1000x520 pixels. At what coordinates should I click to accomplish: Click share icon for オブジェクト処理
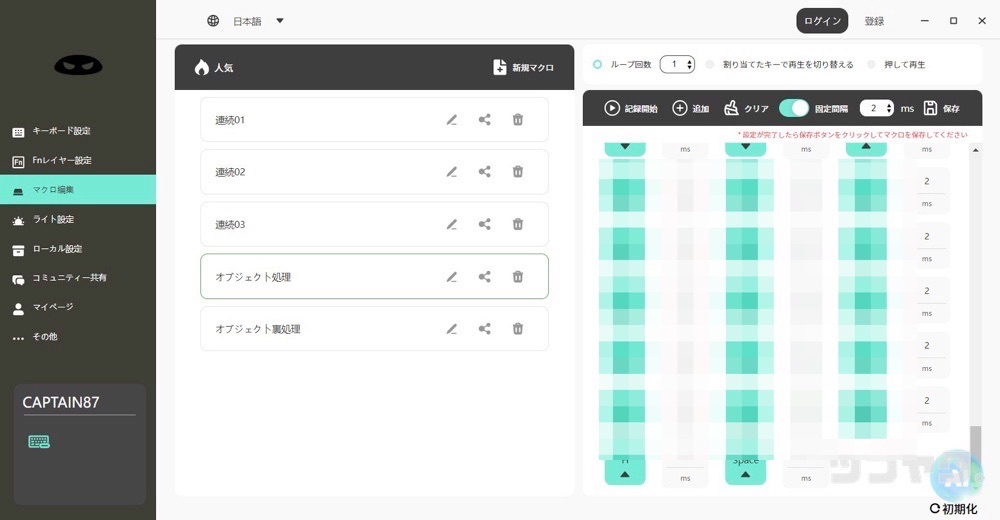click(485, 277)
